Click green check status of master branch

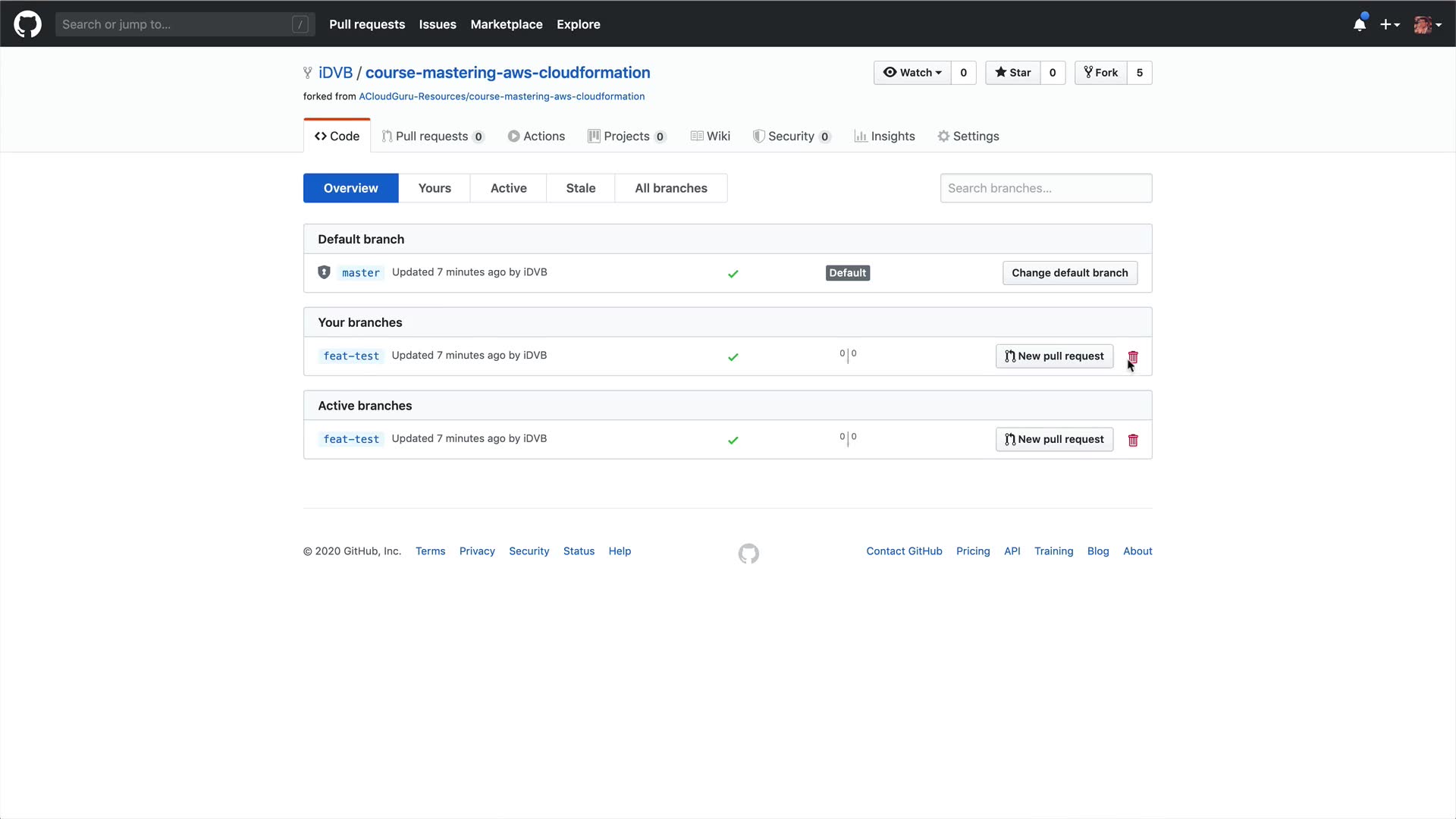tap(733, 274)
